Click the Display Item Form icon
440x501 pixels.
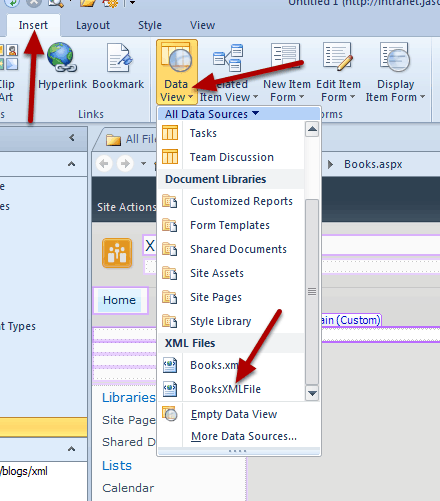tap(395, 57)
